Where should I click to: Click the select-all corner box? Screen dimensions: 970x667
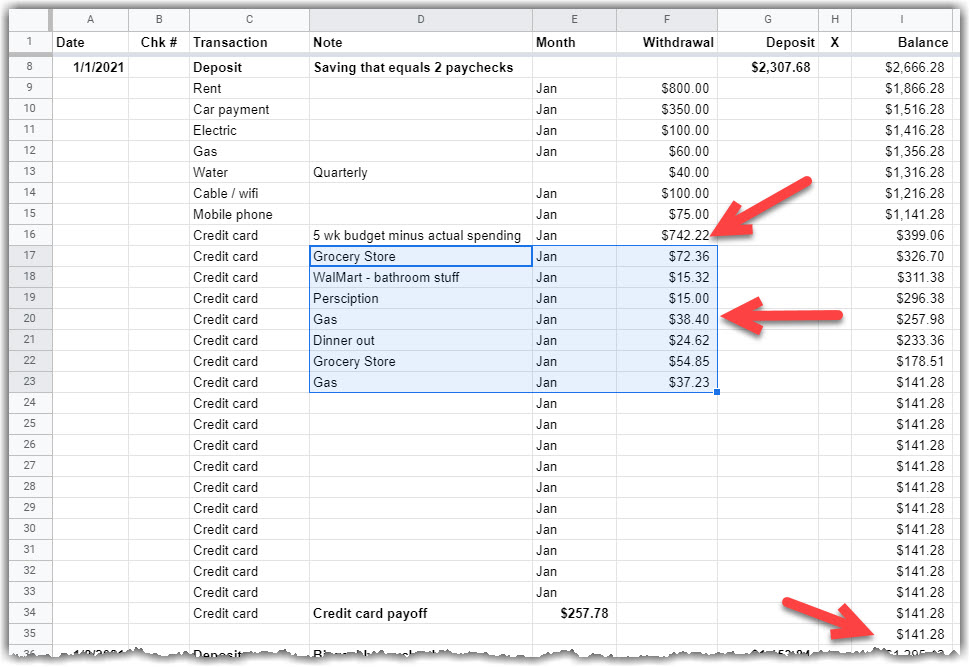click(x=30, y=20)
